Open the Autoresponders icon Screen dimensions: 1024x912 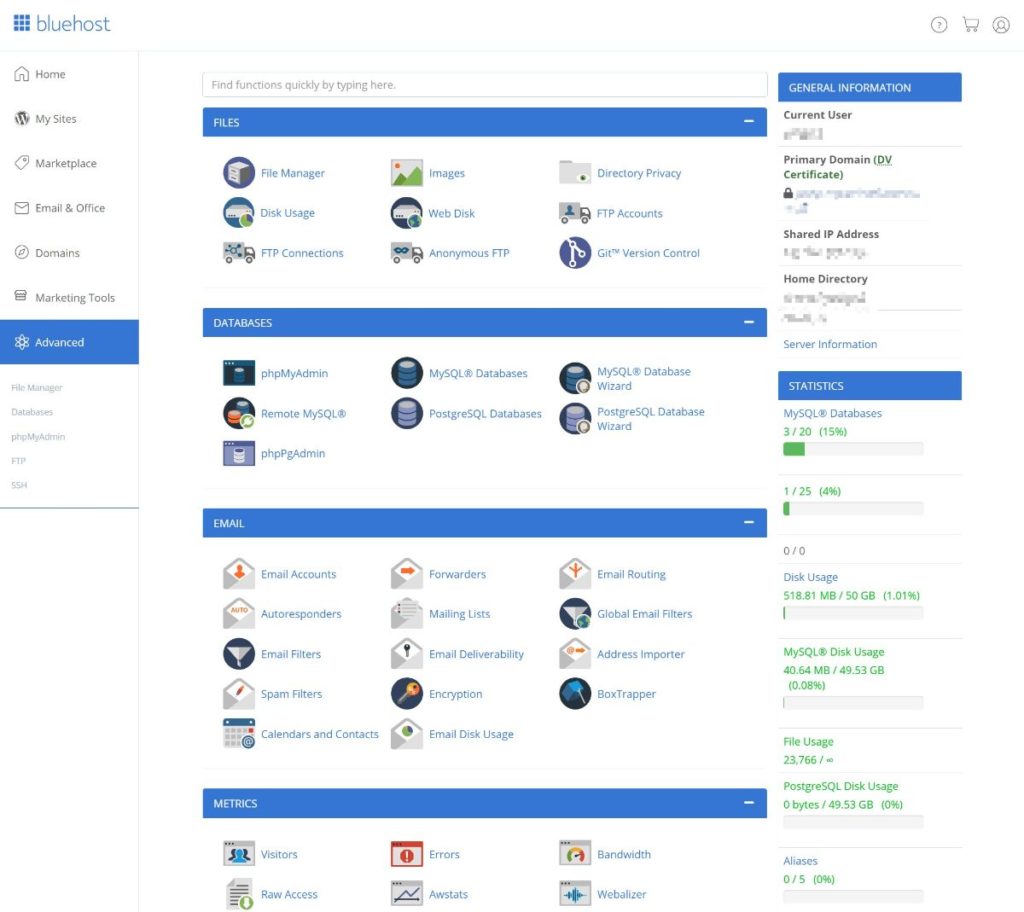[x=239, y=614]
